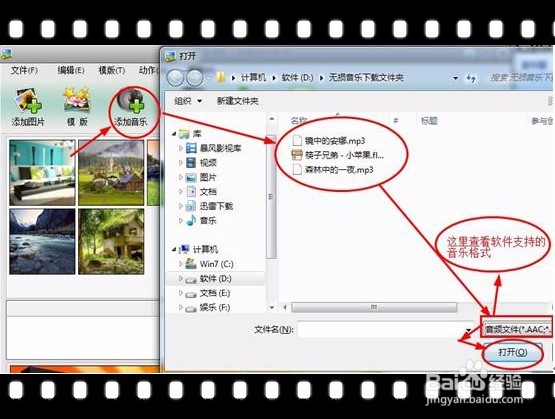Click the Win7 (C:) drive icon
The width and height of the screenshot is (555, 419).
[191, 264]
